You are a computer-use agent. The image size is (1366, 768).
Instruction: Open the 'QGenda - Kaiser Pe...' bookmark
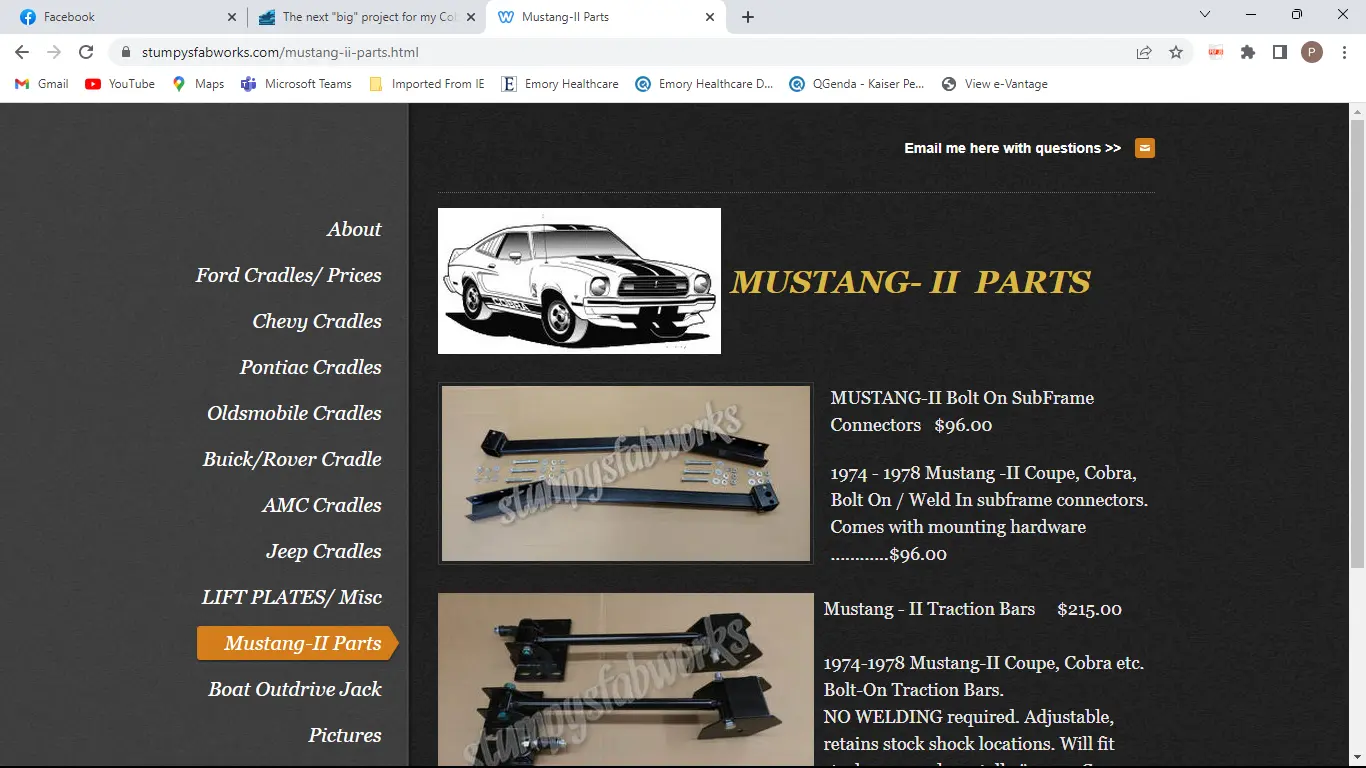[857, 84]
